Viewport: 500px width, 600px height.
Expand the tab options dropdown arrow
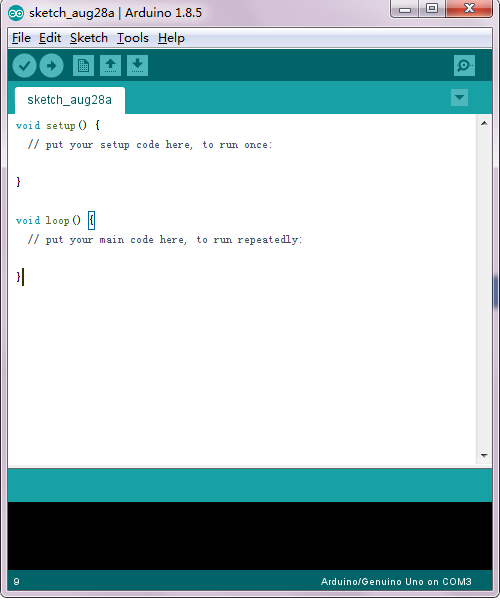[459, 98]
